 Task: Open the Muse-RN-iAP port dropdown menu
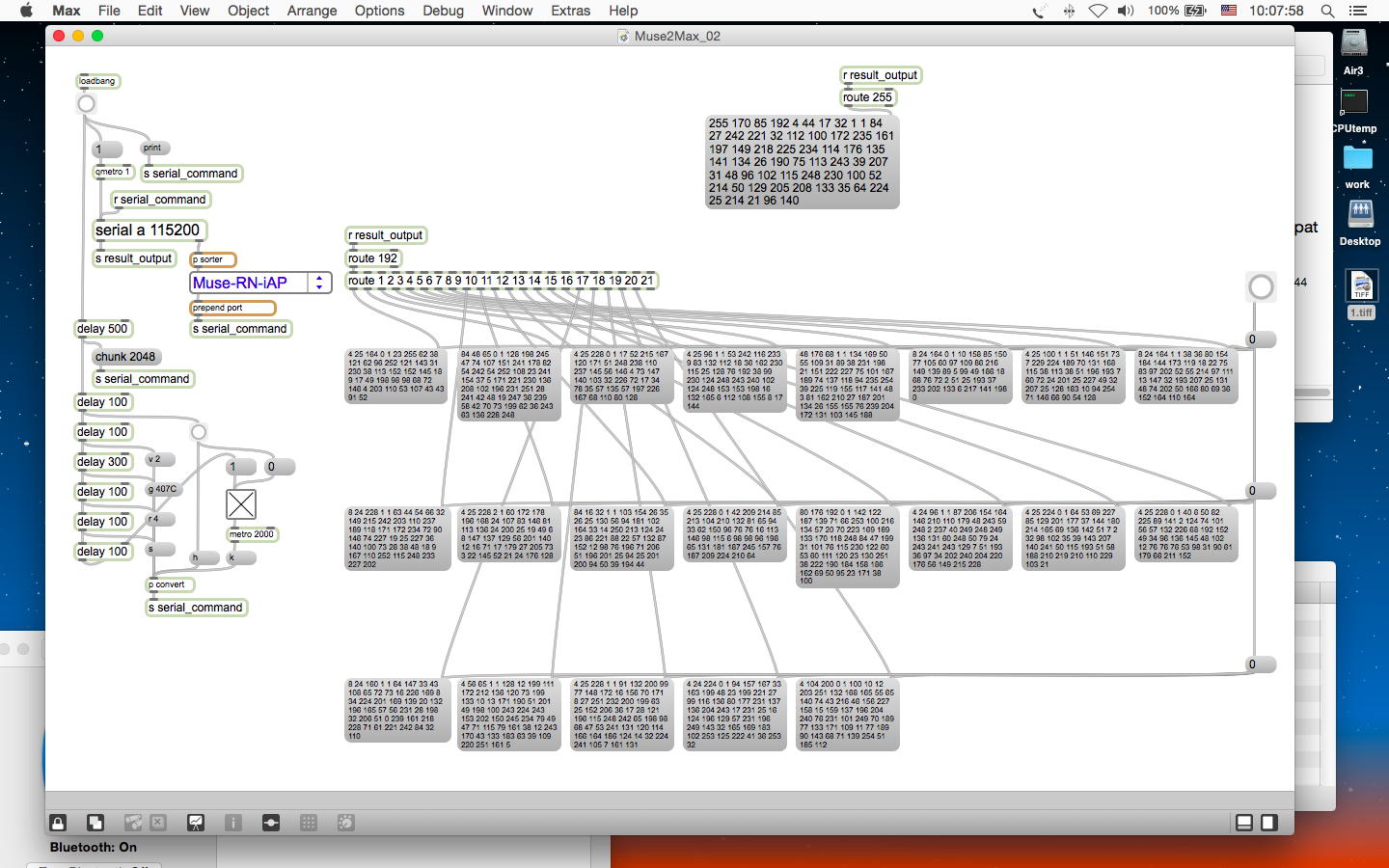pos(260,283)
